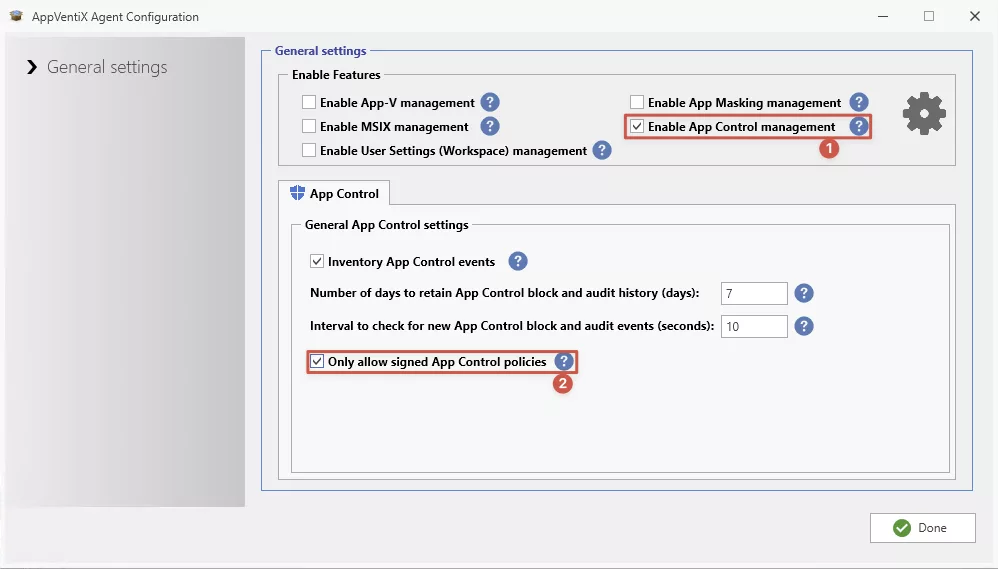Tick Enable App Masking management checkbox
This screenshot has height=569, width=998.
pyautogui.click(x=636, y=102)
